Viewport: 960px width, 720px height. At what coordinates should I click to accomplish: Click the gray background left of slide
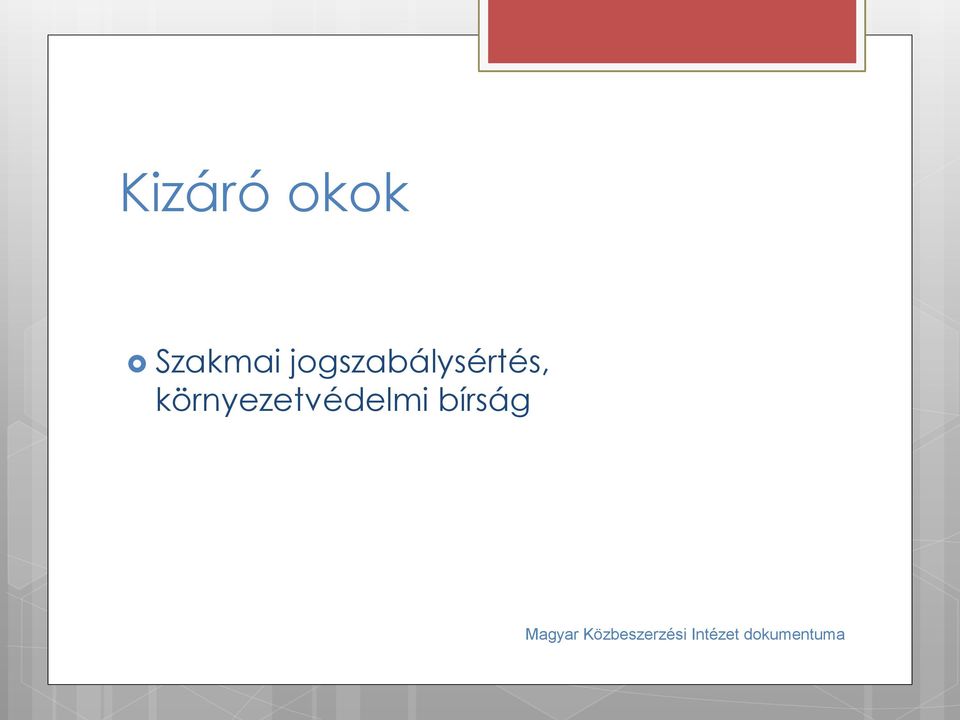click(x=23, y=367)
